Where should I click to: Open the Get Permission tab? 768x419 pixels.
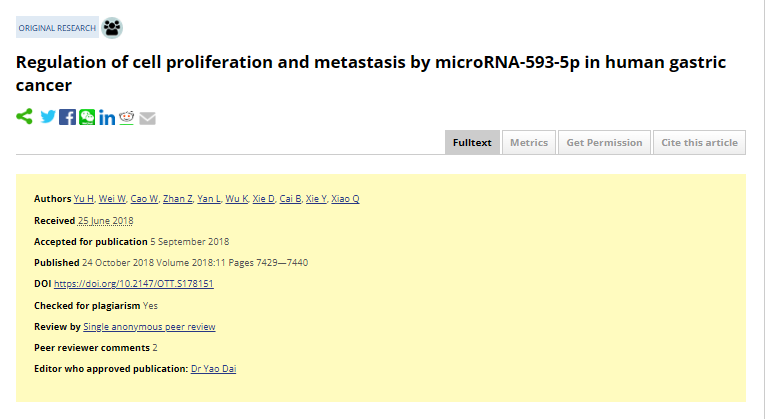pyautogui.click(x=604, y=143)
